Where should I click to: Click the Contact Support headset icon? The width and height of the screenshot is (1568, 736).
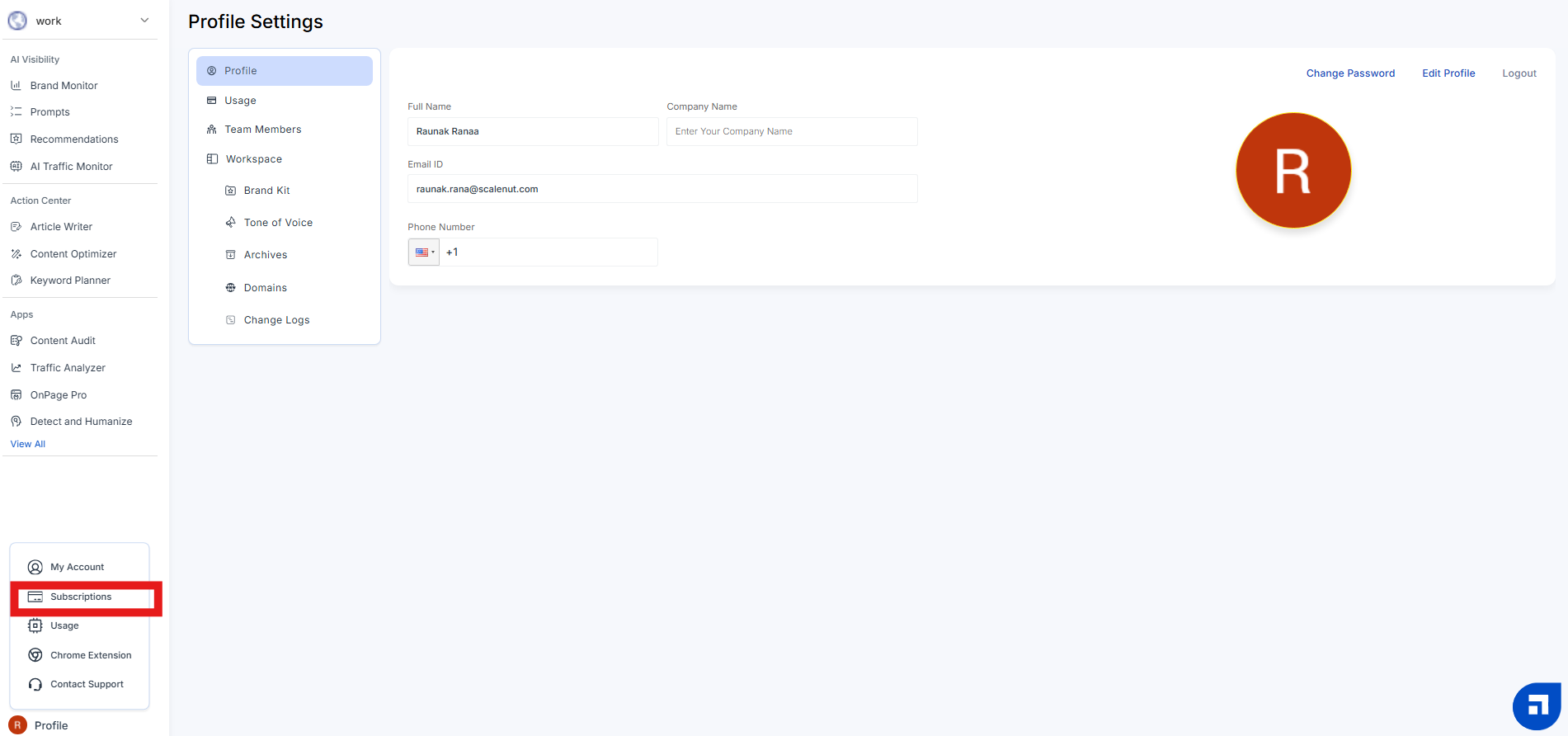tap(35, 684)
